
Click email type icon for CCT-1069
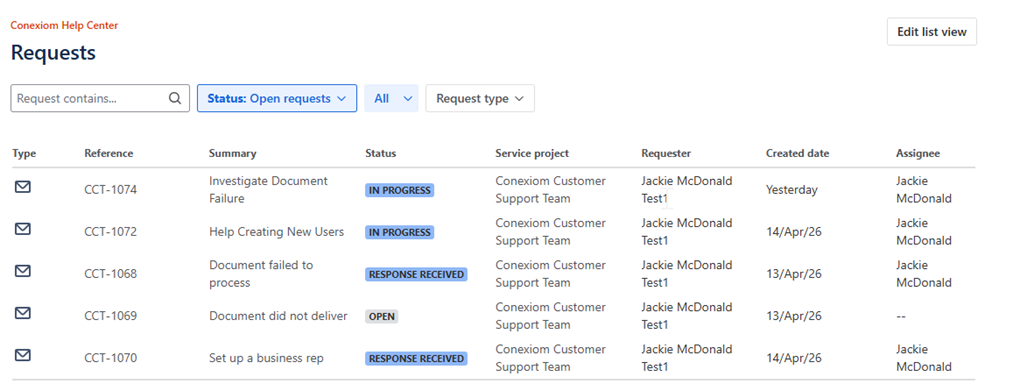click(23, 313)
